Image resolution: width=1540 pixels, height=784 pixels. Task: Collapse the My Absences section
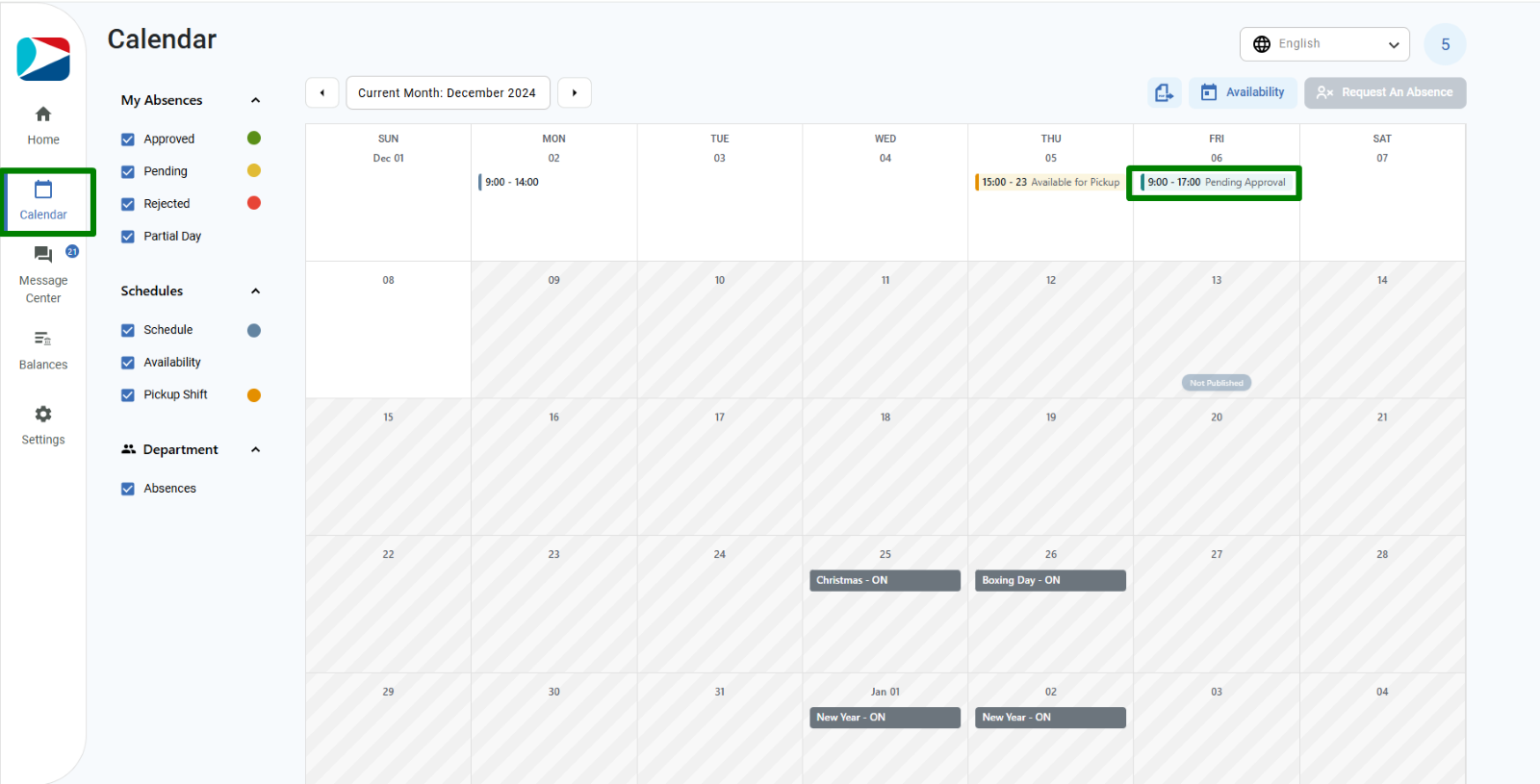tap(255, 100)
